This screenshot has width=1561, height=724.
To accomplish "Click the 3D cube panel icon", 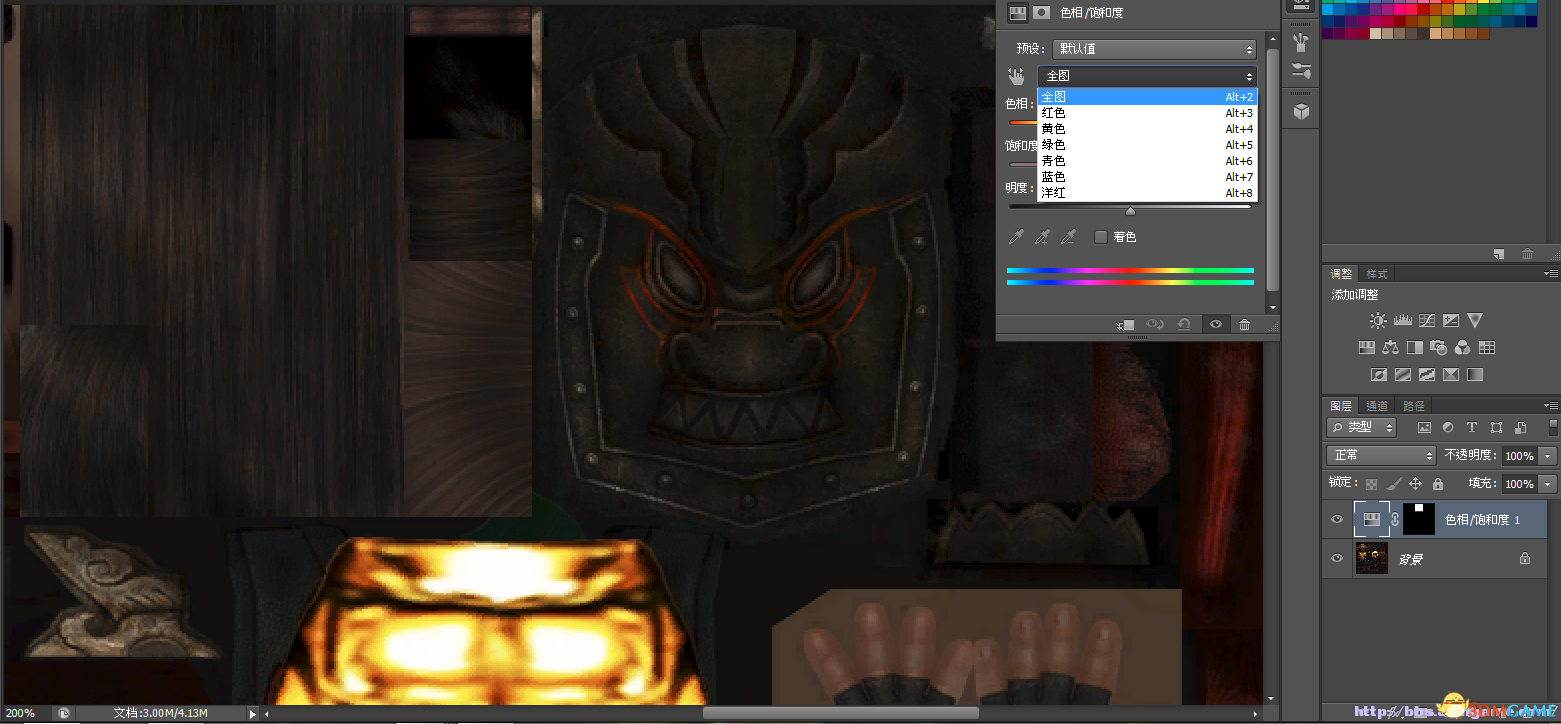I will (1301, 112).
